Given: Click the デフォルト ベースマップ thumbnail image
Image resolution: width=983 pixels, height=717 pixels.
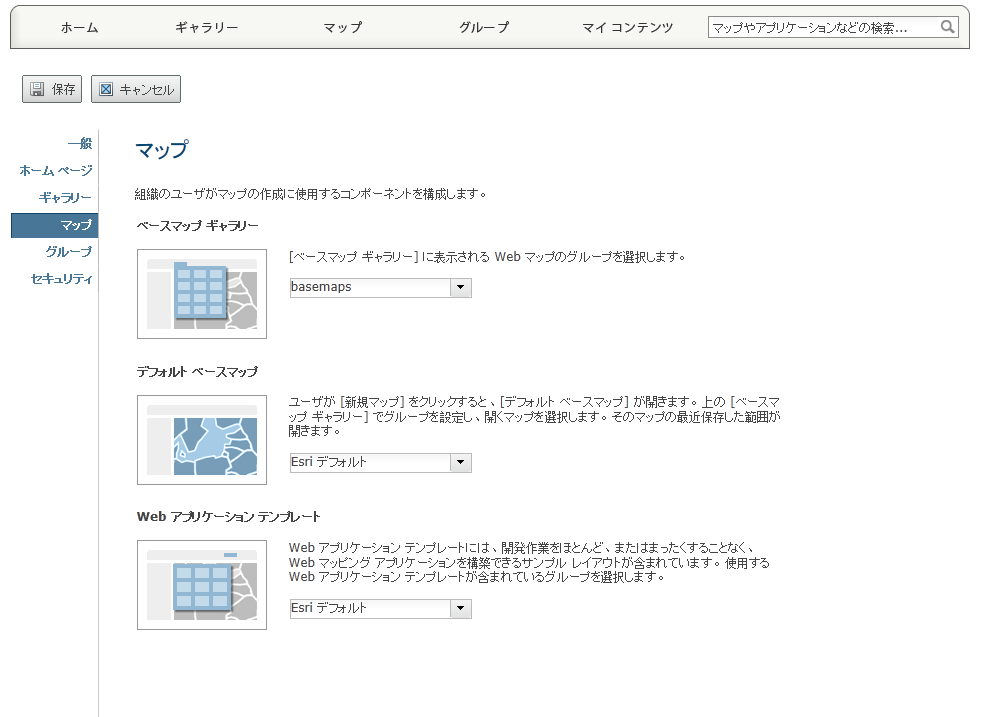Looking at the screenshot, I should tap(202, 440).
